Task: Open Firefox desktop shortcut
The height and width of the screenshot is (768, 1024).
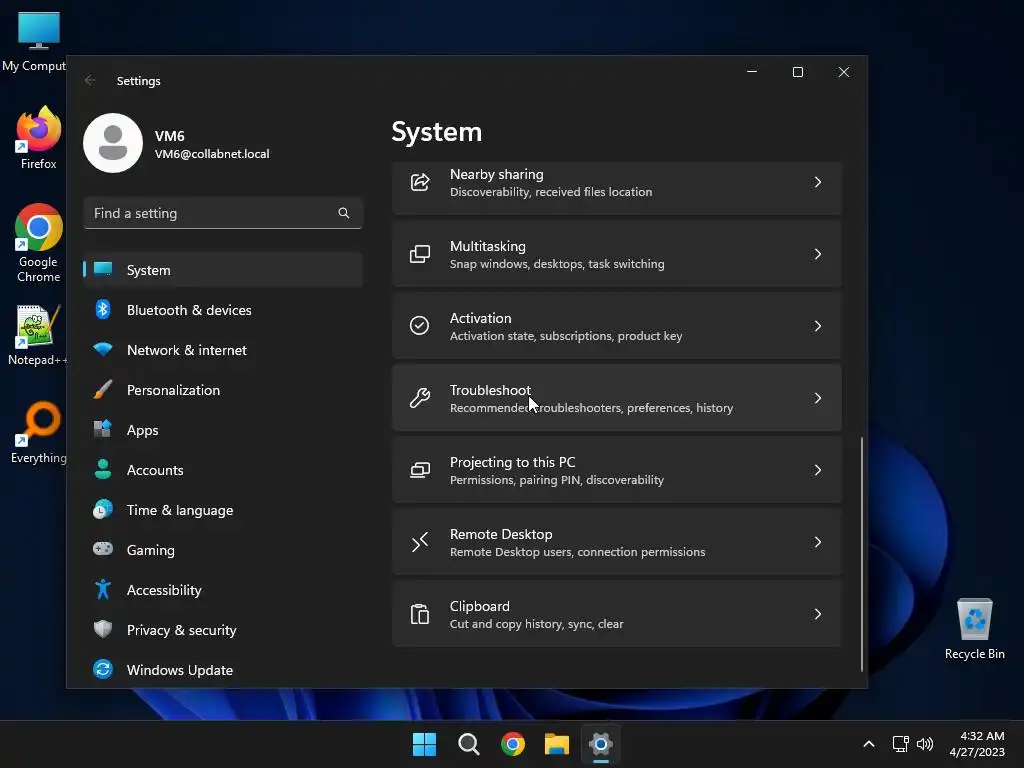Action: point(39,138)
